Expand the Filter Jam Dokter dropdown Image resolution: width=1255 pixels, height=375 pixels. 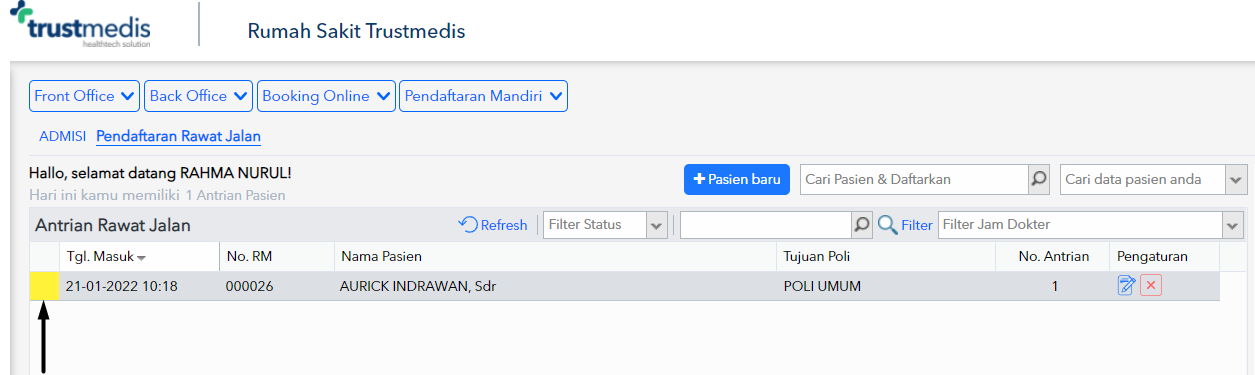[x=1091, y=225]
